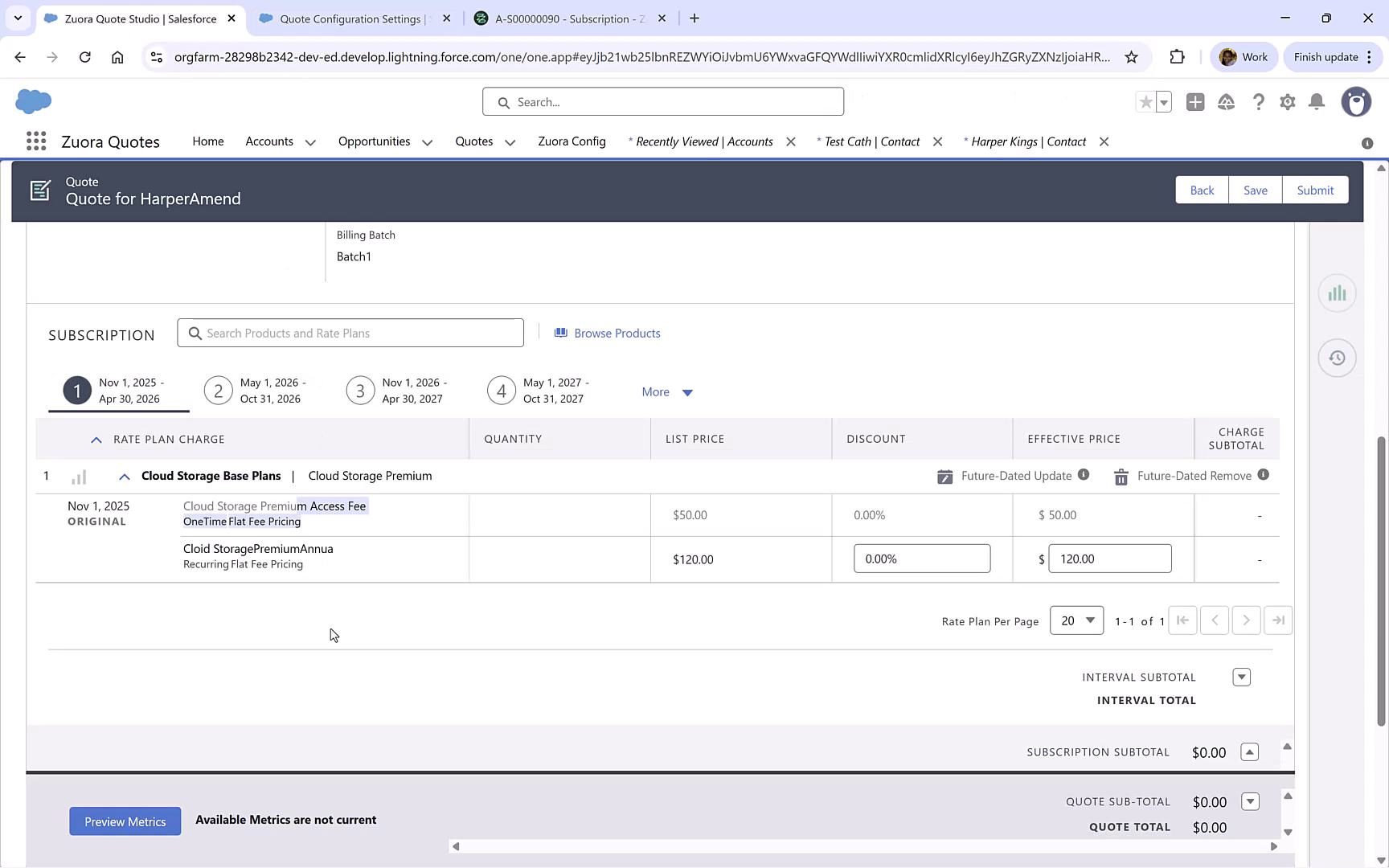Open the Trailhead guidance center icon
This screenshot has width=1389, height=868.
1226,102
